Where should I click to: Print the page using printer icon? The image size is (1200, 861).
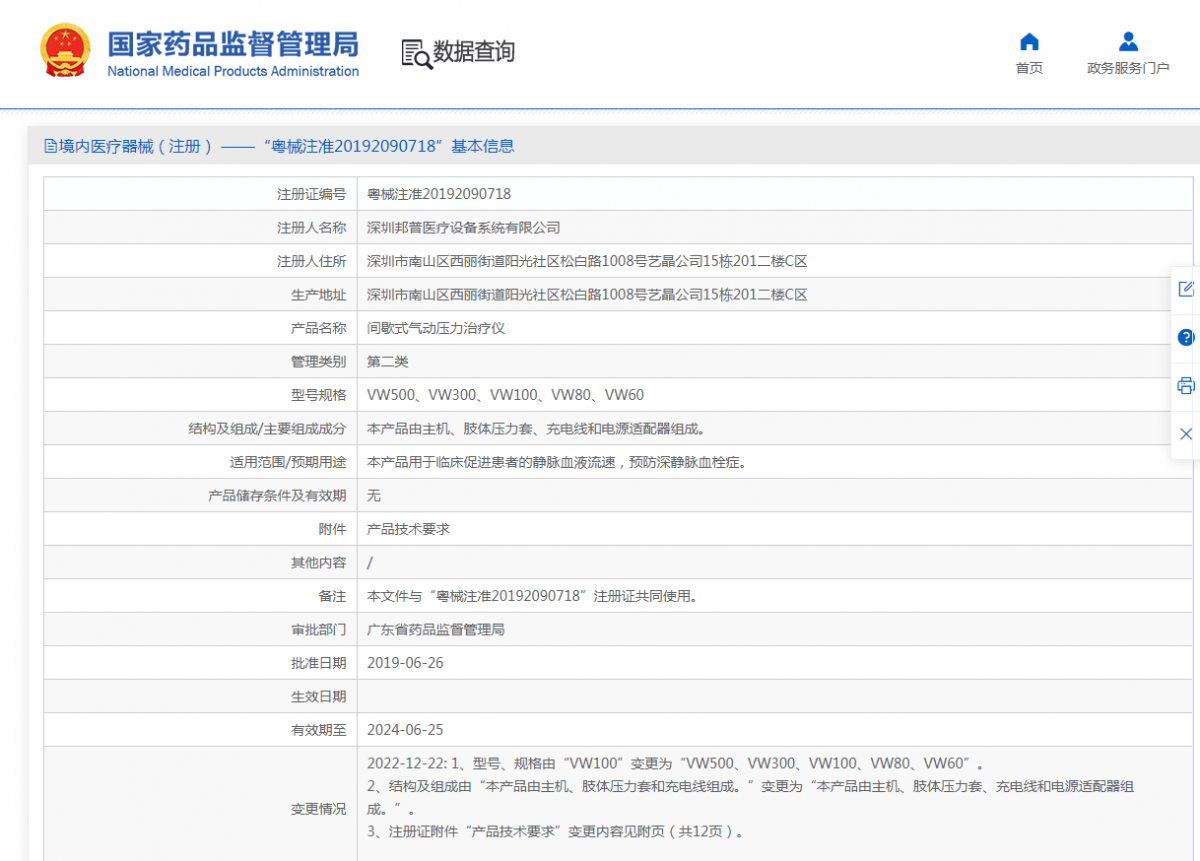[x=1186, y=386]
